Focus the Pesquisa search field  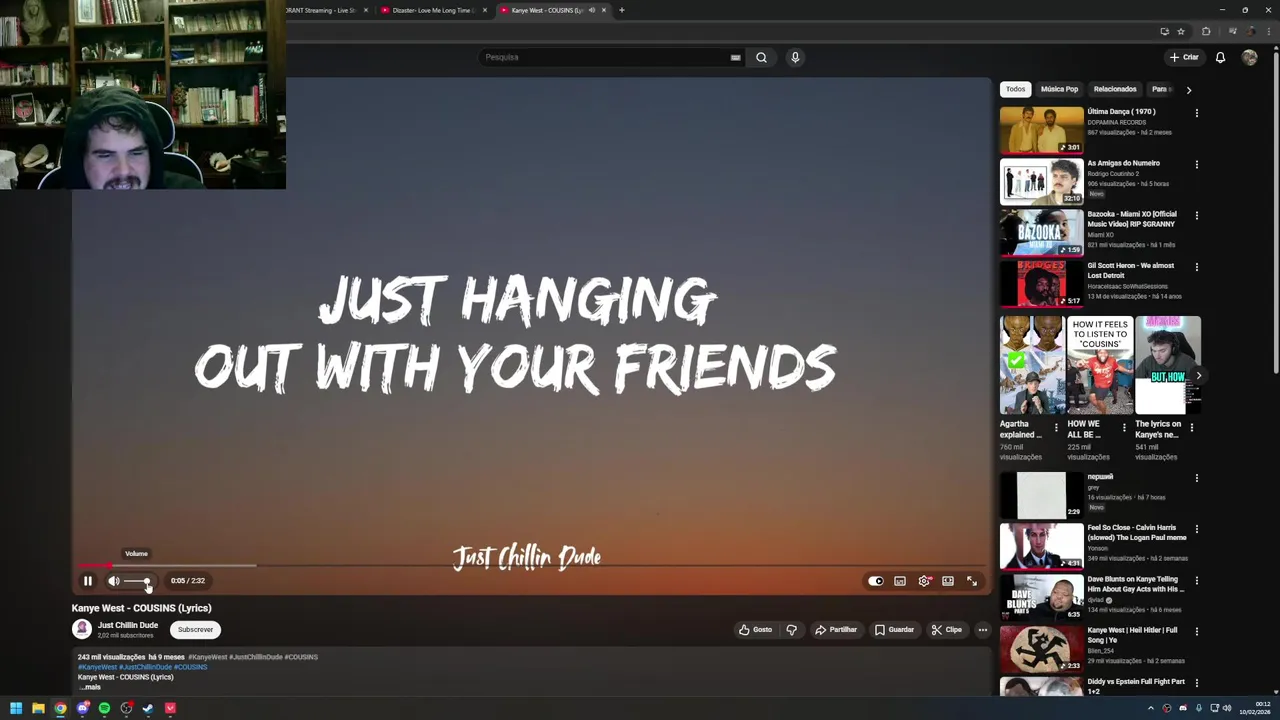pos(605,57)
